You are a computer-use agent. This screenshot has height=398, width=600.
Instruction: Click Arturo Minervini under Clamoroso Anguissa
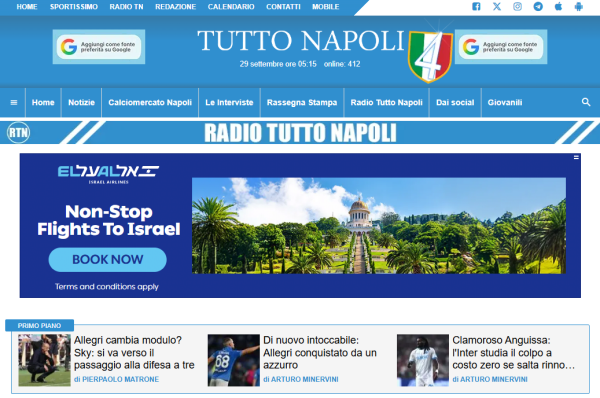[494, 379]
